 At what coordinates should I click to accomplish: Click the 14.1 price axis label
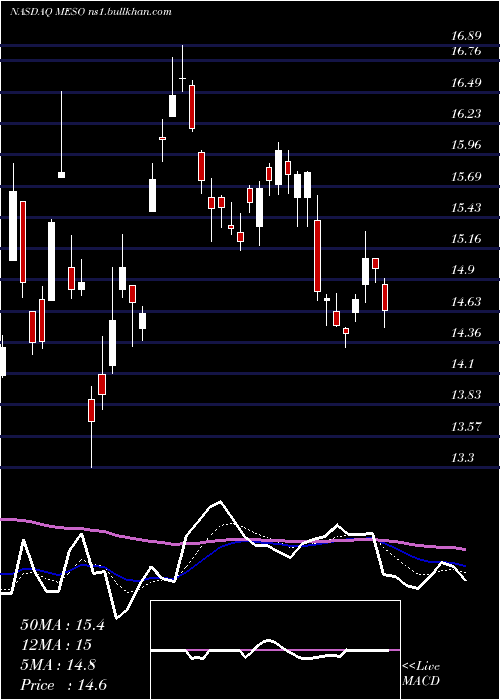pyautogui.click(x=463, y=364)
